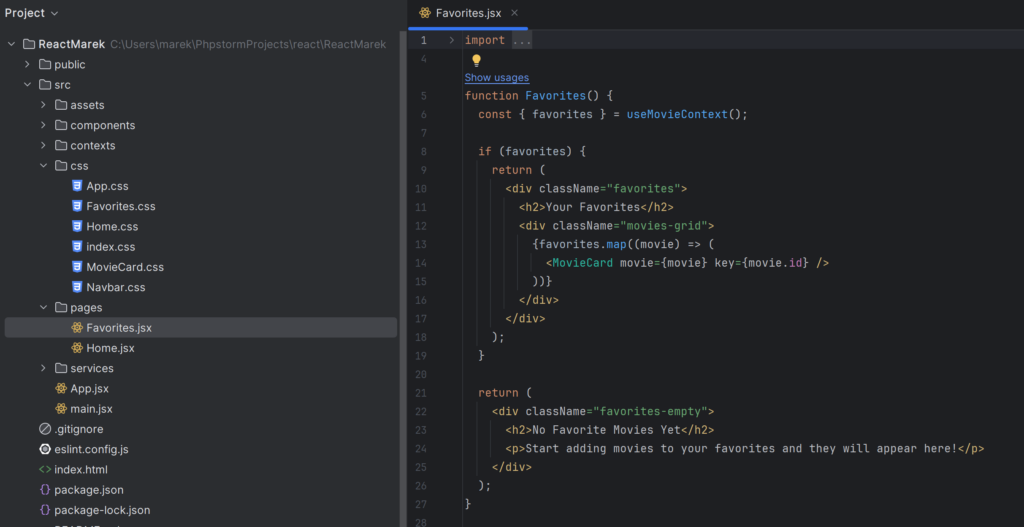Expand the components folder
The height and width of the screenshot is (527, 1024).
point(43,125)
